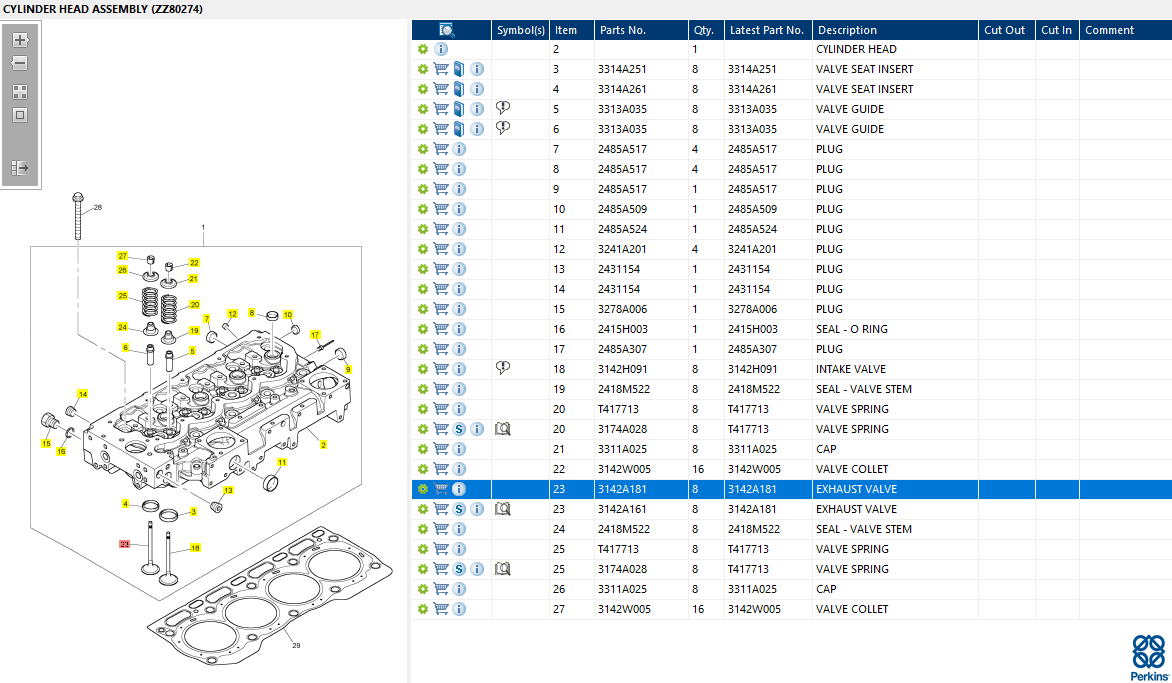Click callout 17 label on the diagram
The height and width of the screenshot is (683, 1172).
tap(315, 334)
